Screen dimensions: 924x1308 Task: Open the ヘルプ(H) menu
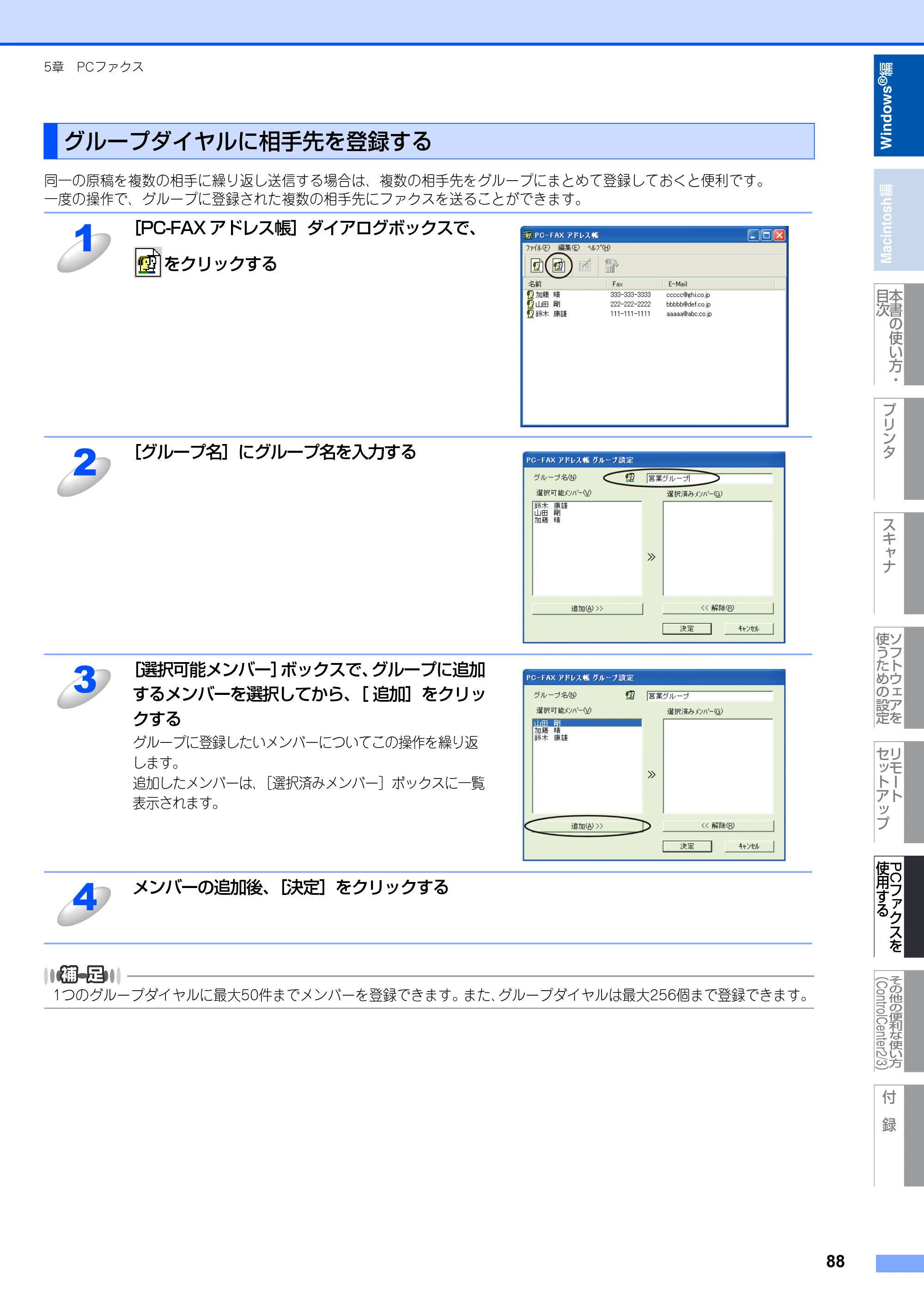point(599,248)
